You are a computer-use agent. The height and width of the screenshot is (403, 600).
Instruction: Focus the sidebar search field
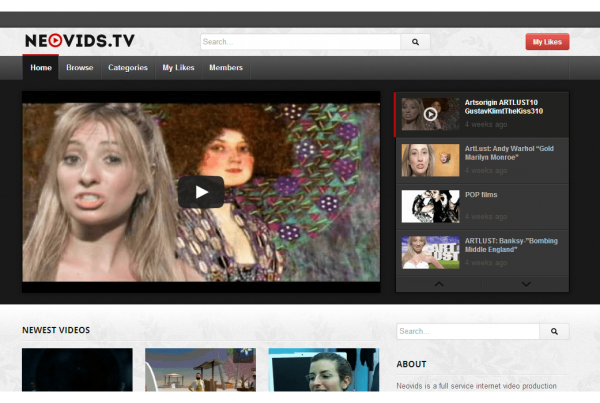[468, 331]
